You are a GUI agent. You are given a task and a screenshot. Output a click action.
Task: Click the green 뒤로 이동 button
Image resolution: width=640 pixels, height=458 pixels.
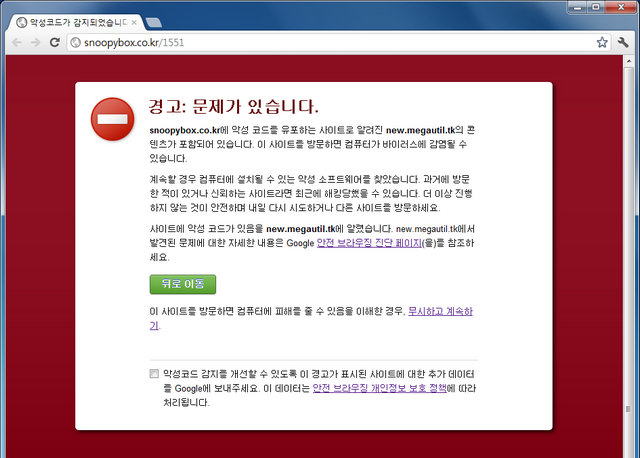[x=183, y=284]
